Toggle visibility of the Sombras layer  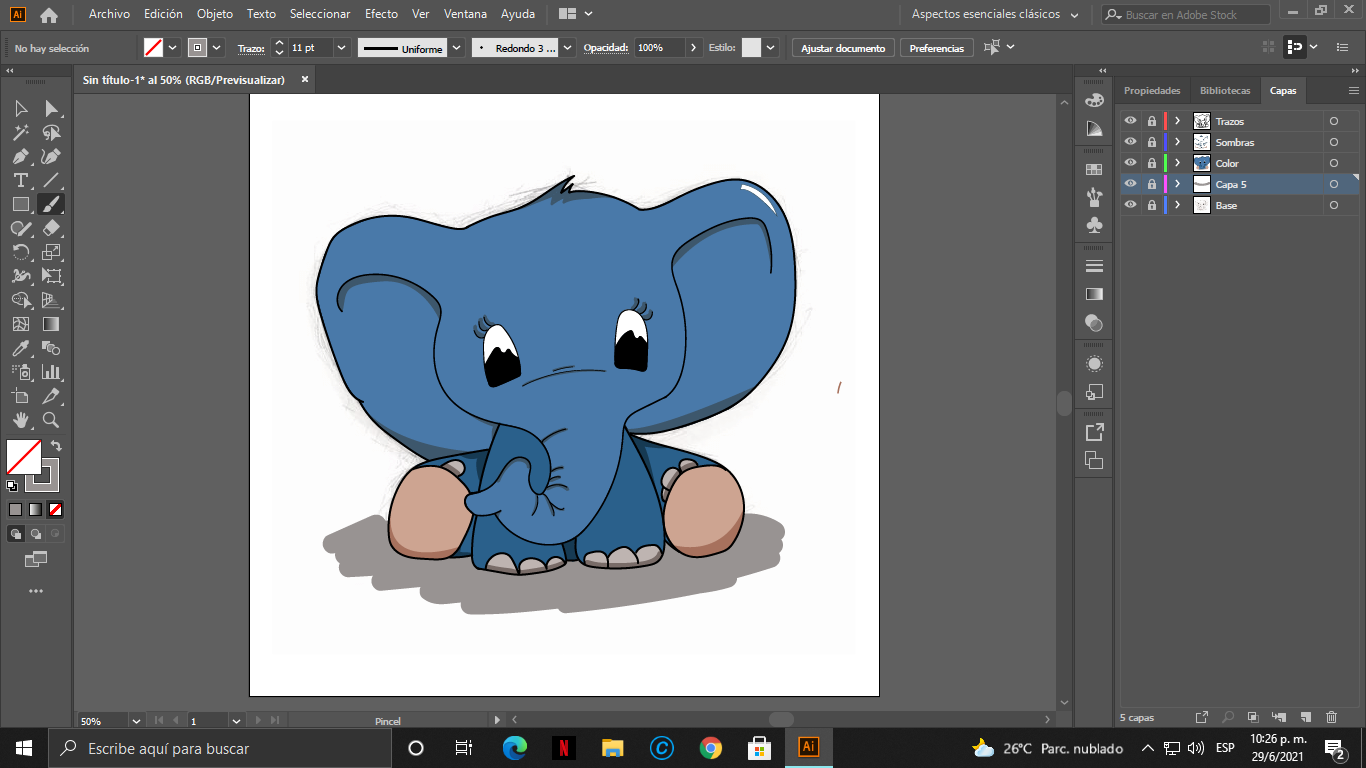coord(1130,142)
